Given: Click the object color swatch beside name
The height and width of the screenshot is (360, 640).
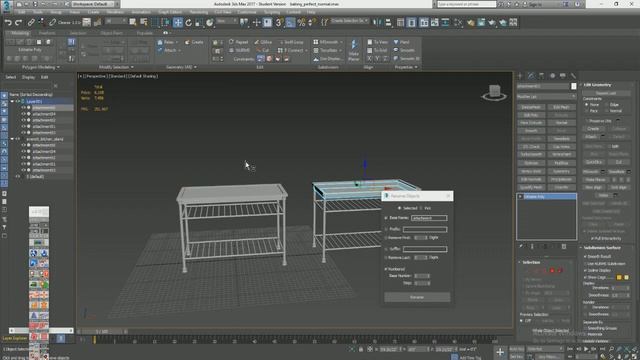Looking at the screenshot, I should tap(574, 86).
